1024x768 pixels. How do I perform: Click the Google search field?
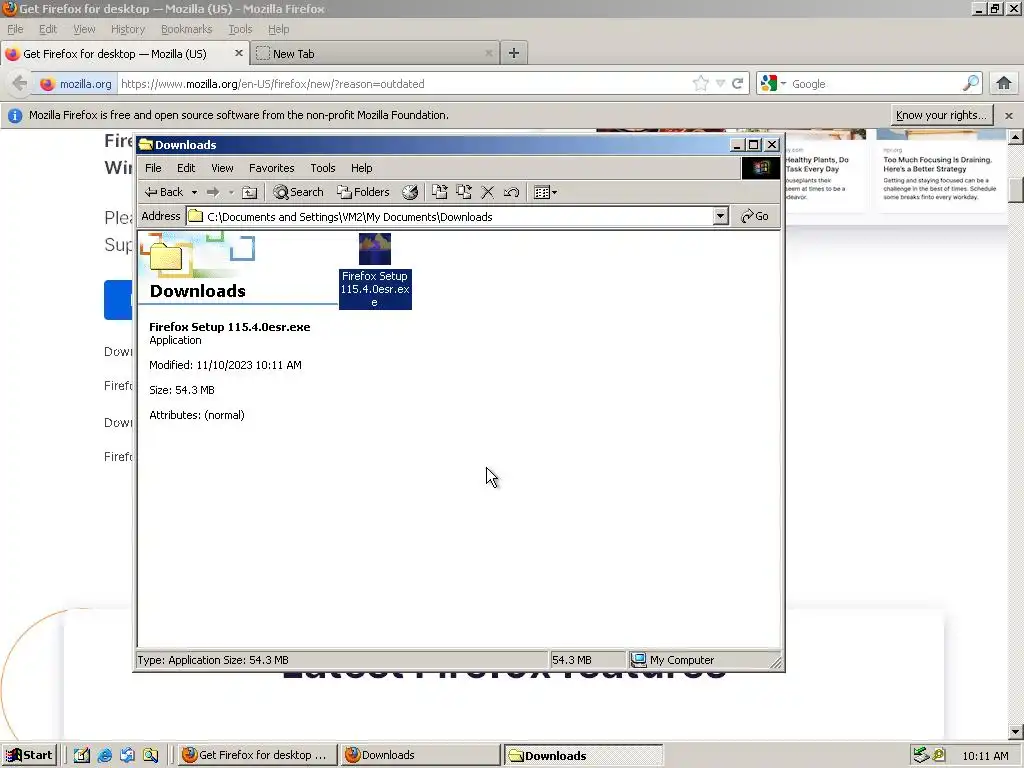pos(875,84)
